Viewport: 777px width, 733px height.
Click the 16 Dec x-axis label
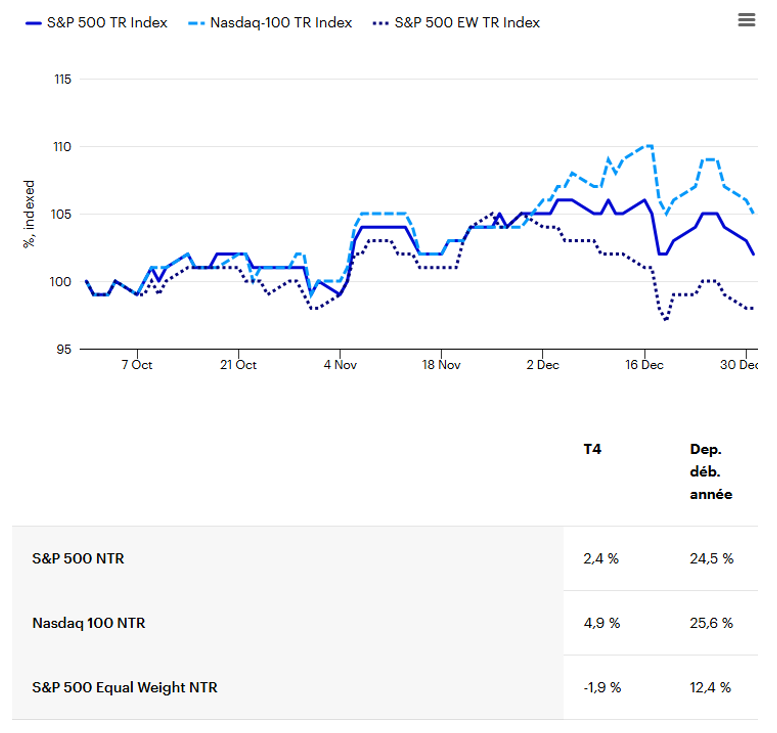click(x=644, y=365)
